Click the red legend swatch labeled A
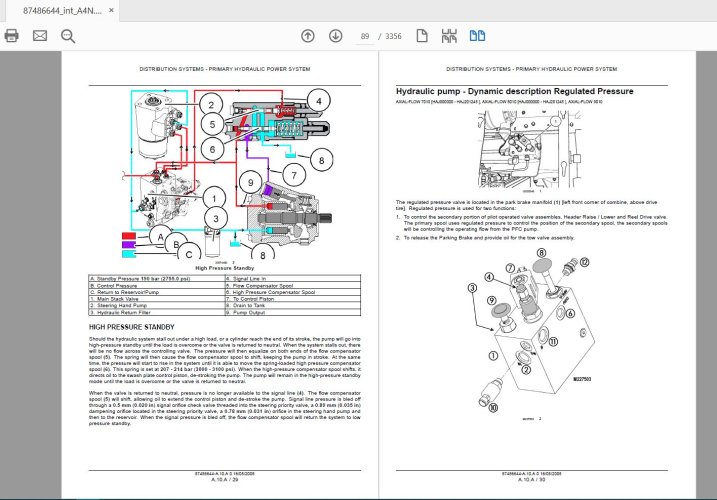The height and width of the screenshot is (500, 717). point(129,236)
